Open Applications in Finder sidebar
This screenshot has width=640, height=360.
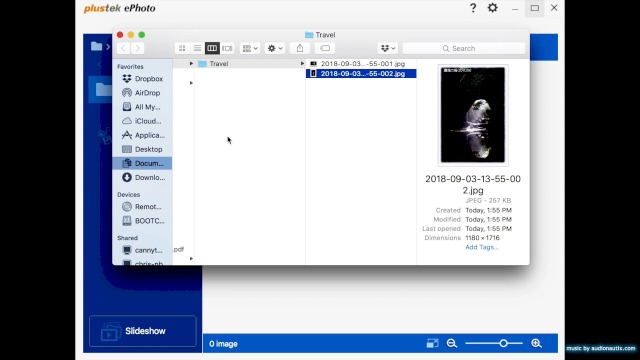click(142, 135)
